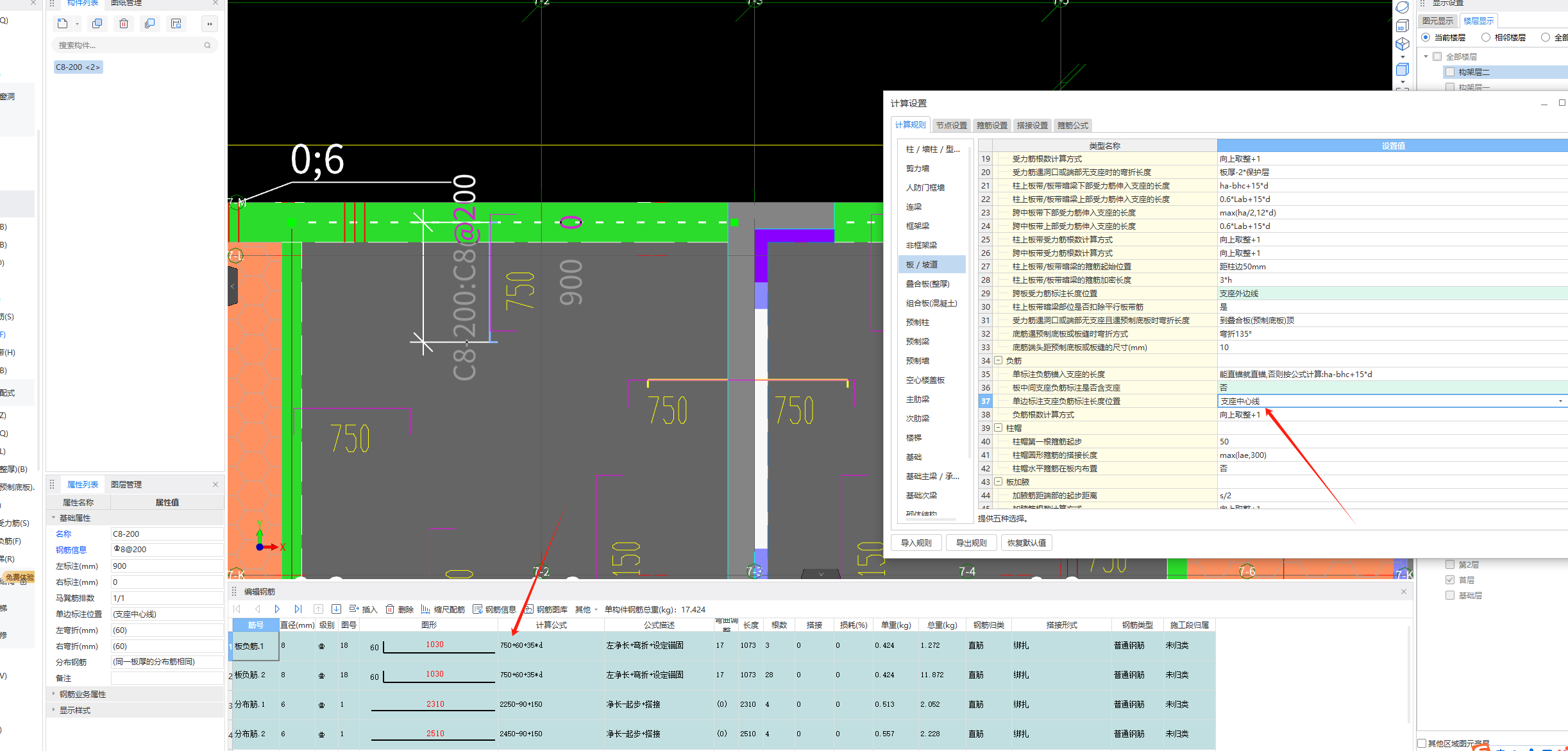Open 钢筋信息 in rebar toolbar
Screen dimensions: 1568x751
point(494,609)
